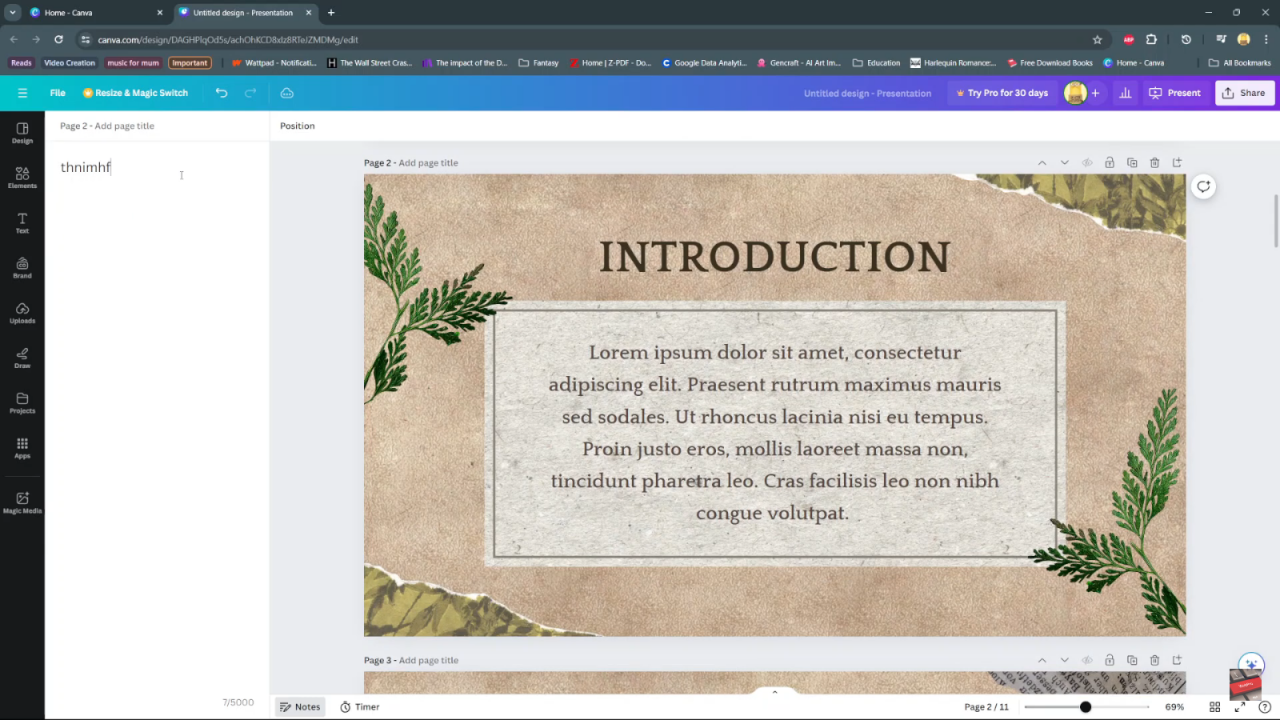1280x720 pixels.
Task: Hide Page 2 with eye icon
Action: pyautogui.click(x=1087, y=162)
